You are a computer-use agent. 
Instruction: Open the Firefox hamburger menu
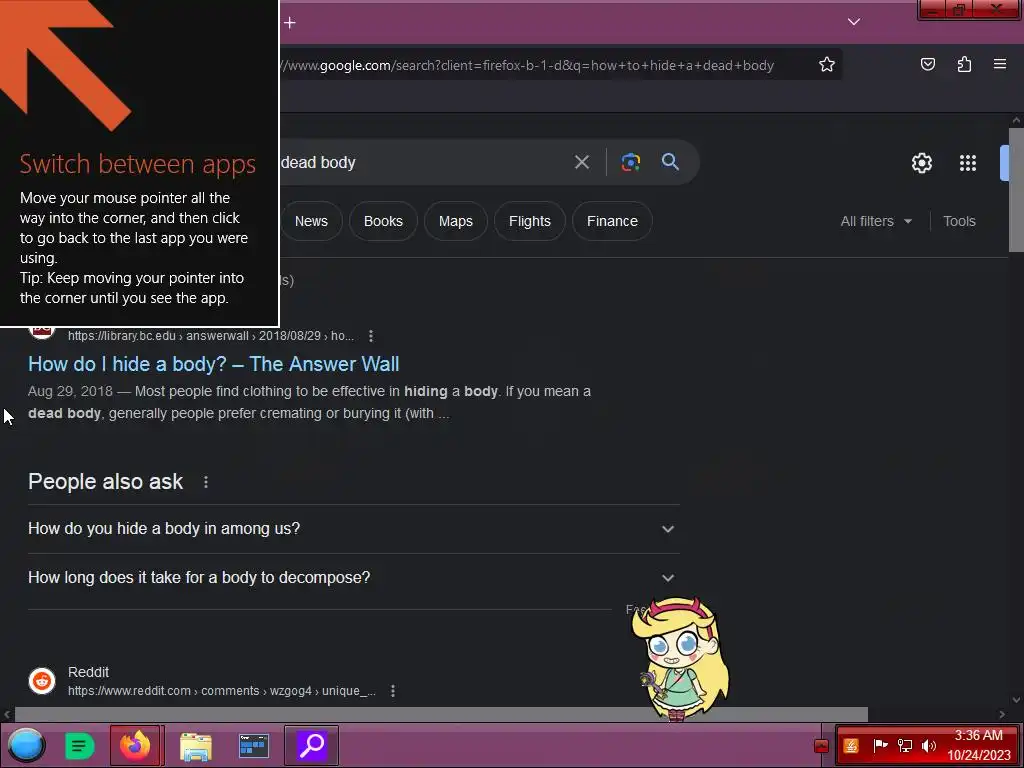(x=1000, y=64)
